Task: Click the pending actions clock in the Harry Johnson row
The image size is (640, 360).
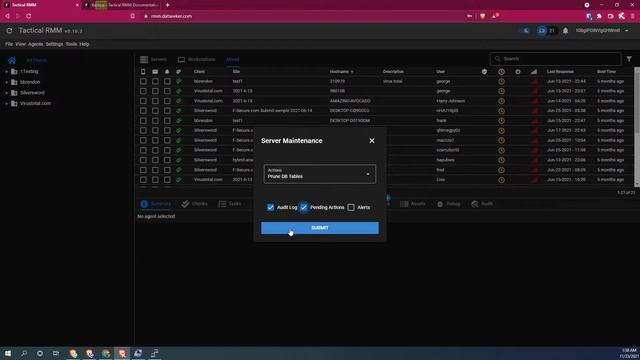Action: [x=501, y=101]
